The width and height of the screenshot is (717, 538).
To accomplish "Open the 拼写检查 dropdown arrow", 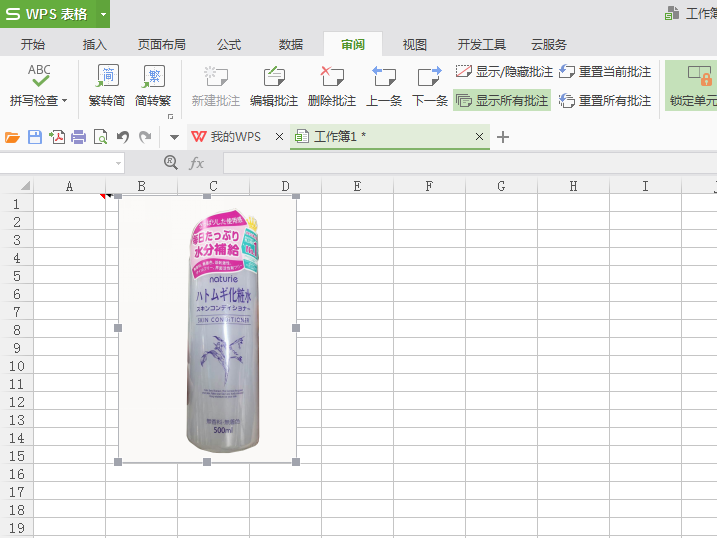I will click(x=64, y=101).
